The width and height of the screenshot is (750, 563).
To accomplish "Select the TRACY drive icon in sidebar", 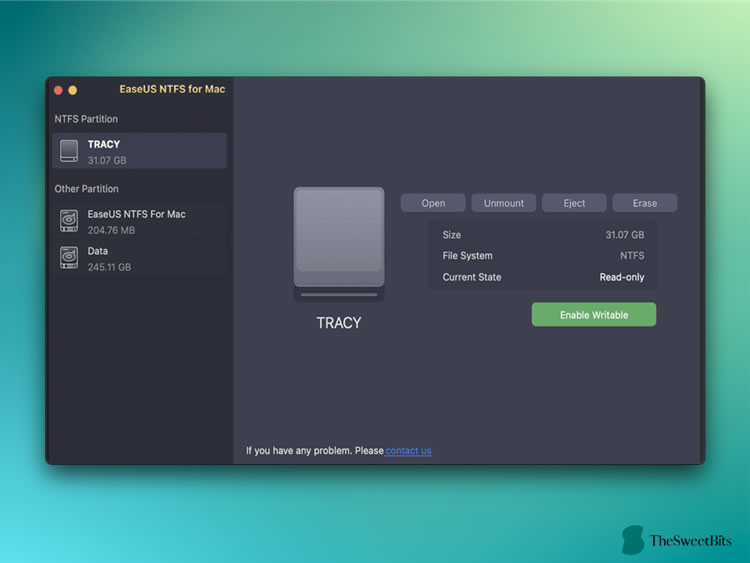I will 69,151.
